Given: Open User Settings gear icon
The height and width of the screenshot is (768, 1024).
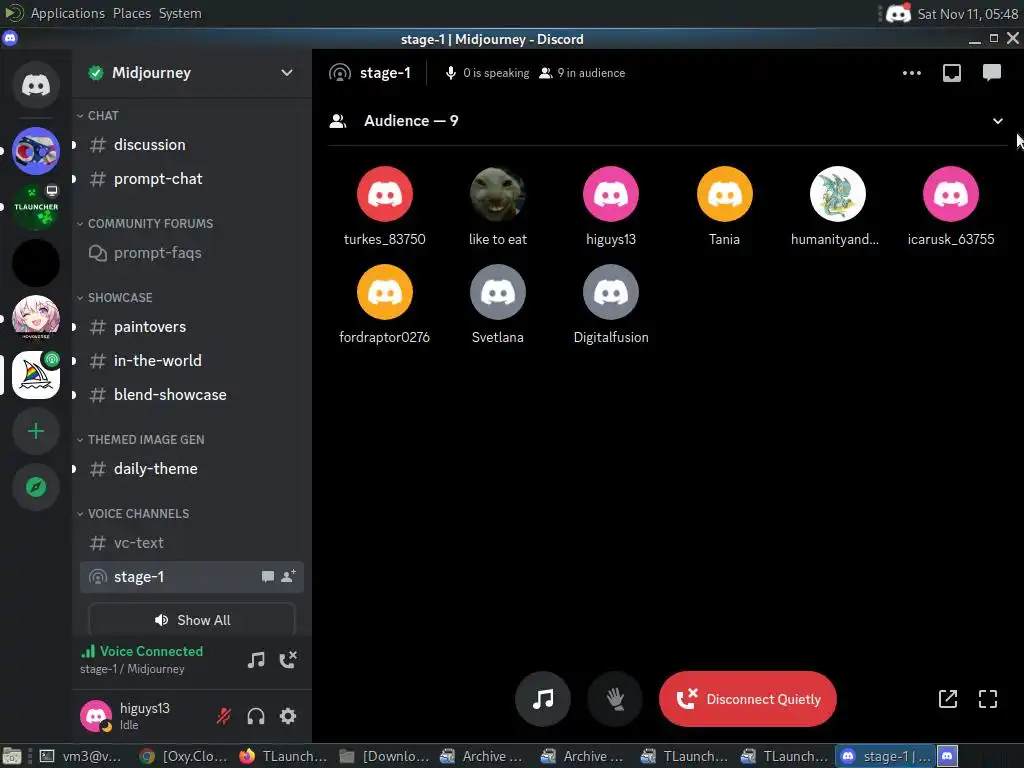Looking at the screenshot, I should (x=288, y=716).
